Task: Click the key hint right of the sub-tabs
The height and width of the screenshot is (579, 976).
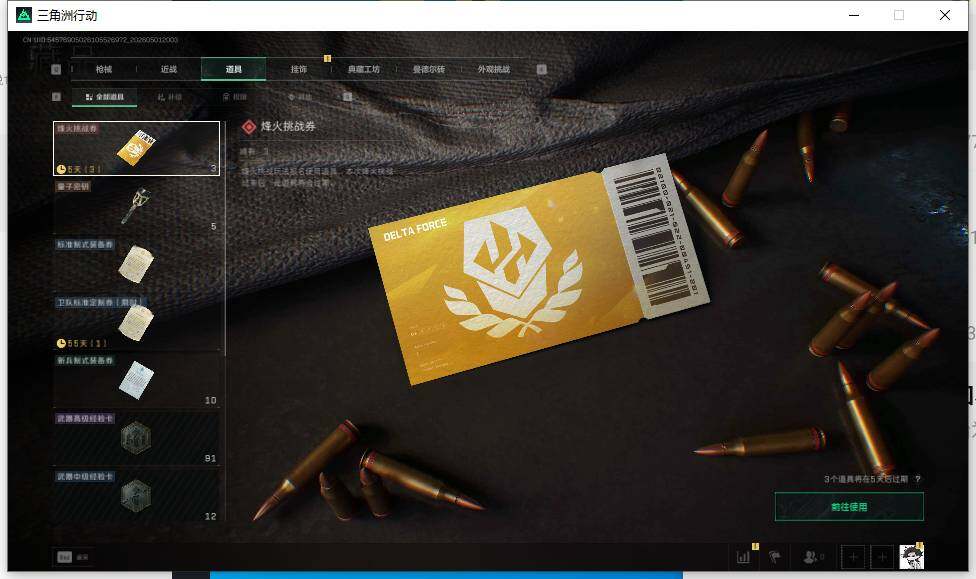Action: click(348, 96)
